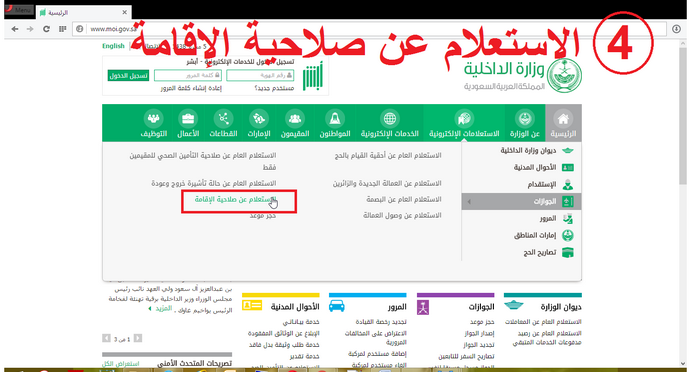
Task: Open التوظيف nav icon
Action: pos(153,119)
